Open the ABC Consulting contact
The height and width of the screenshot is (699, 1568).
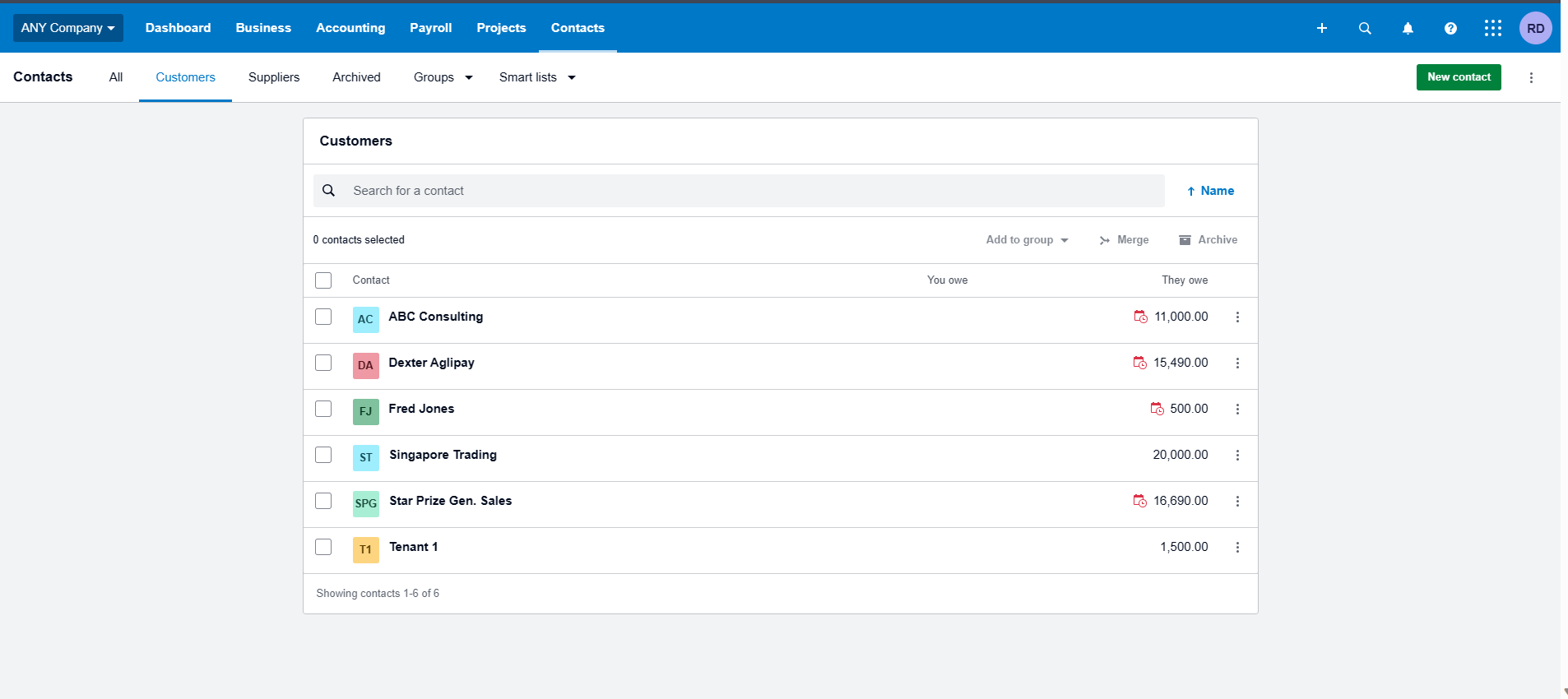click(436, 317)
